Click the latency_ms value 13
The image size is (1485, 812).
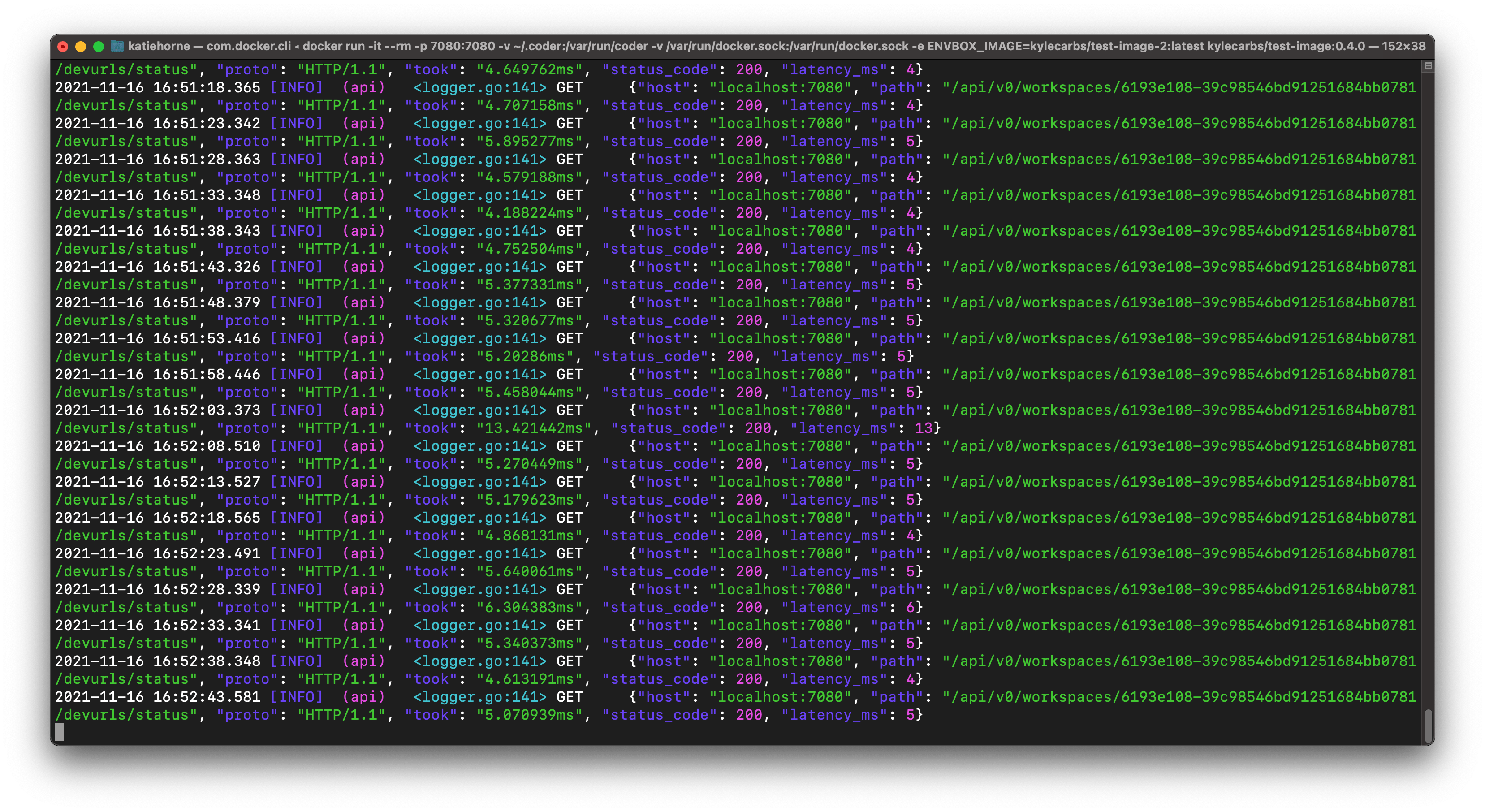click(924, 428)
